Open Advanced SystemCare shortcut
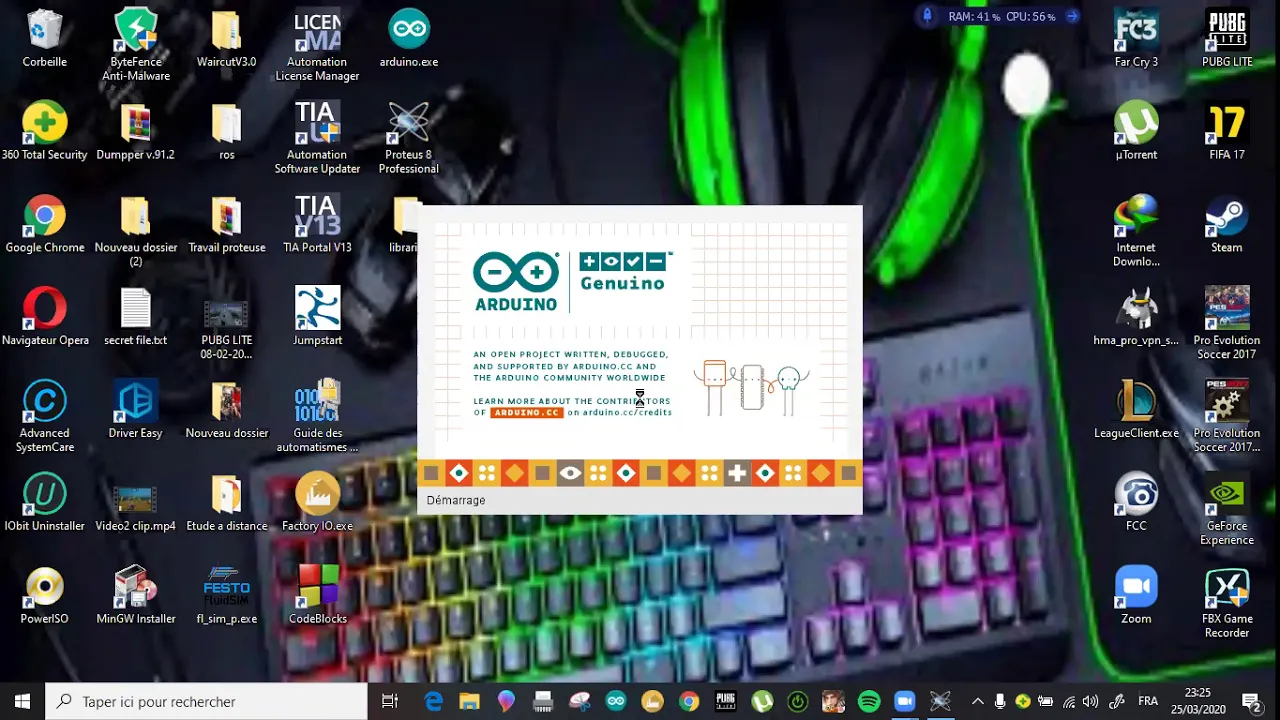This screenshot has height=720, width=1280. click(45, 417)
